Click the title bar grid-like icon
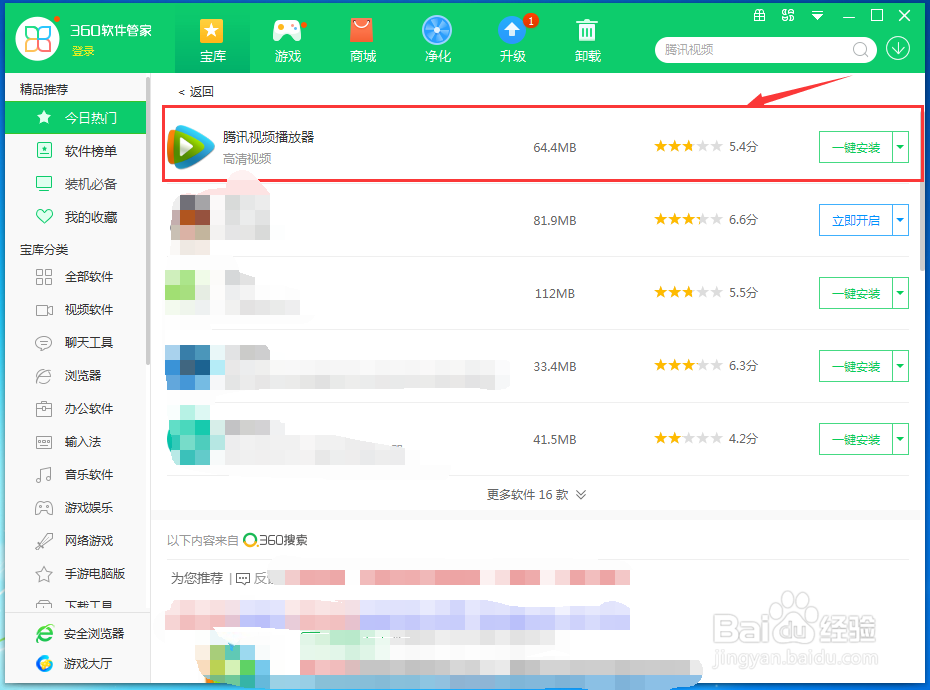The width and height of the screenshot is (930, 690). coord(788,15)
